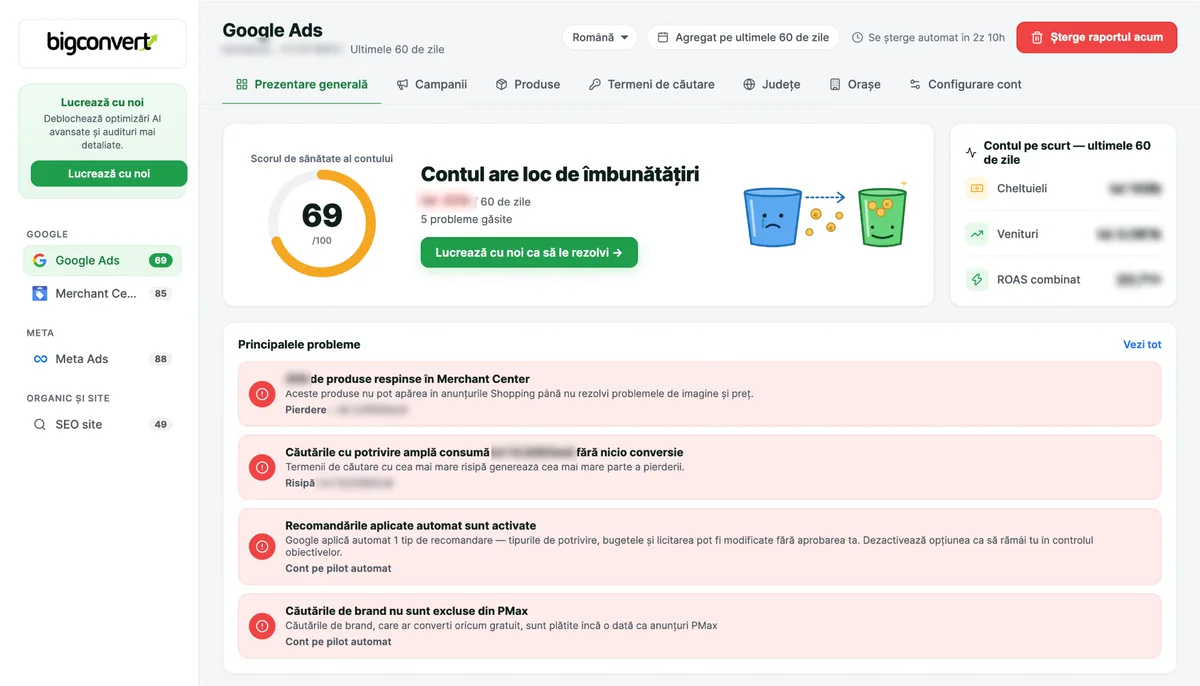1200x686 pixels.
Task: Click the Cheltuieli label
Action: tap(1022, 188)
